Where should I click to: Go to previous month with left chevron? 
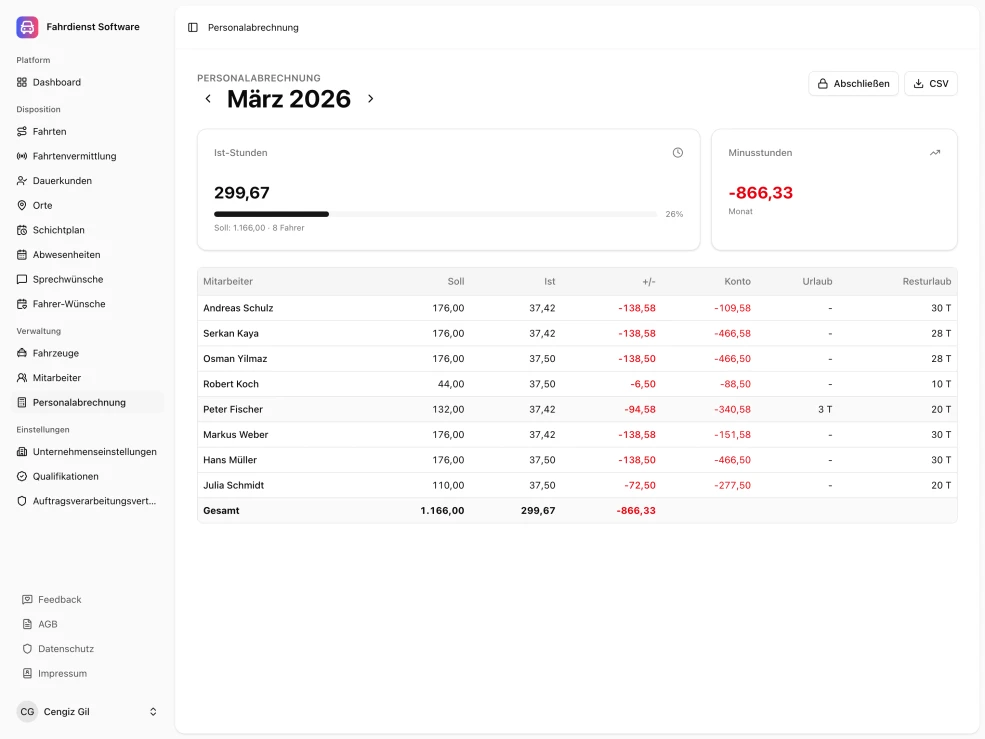click(208, 99)
